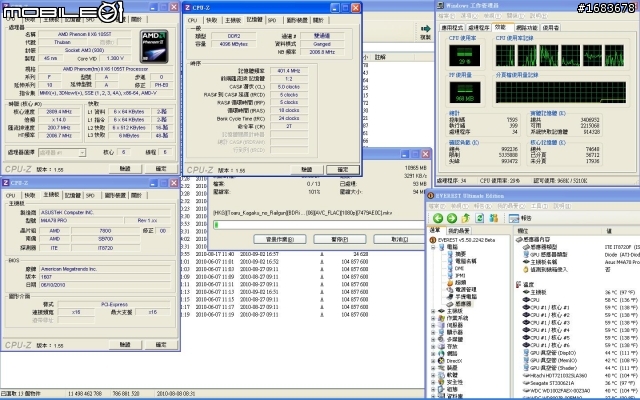Switch to 我的最愛 panel tab in EVEREST
This screenshot has height=400, width=640.
coord(459,231)
